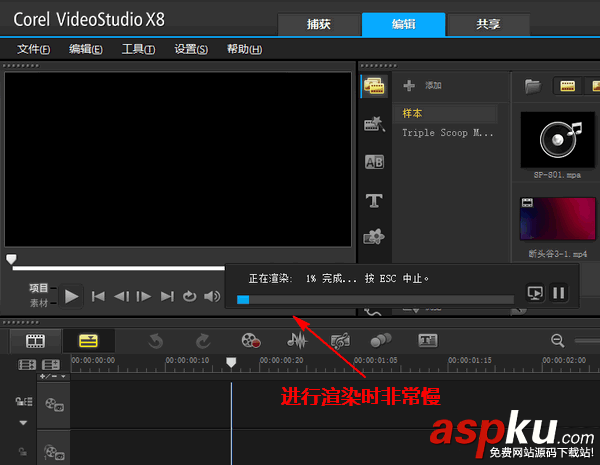
Task: Select 素材 (Clip) play mode
Action: (x=38, y=303)
